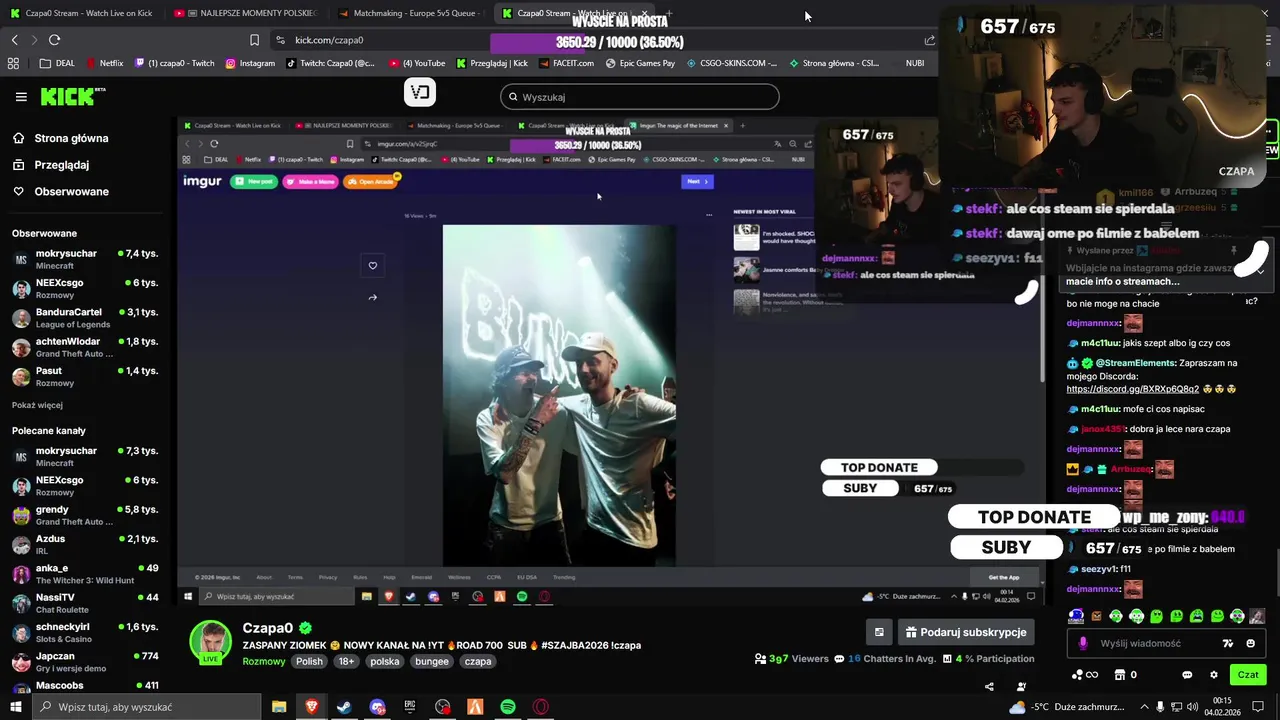1280x720 pixels.
Task: Click the share icon below viewer stats
Action: 989,686
